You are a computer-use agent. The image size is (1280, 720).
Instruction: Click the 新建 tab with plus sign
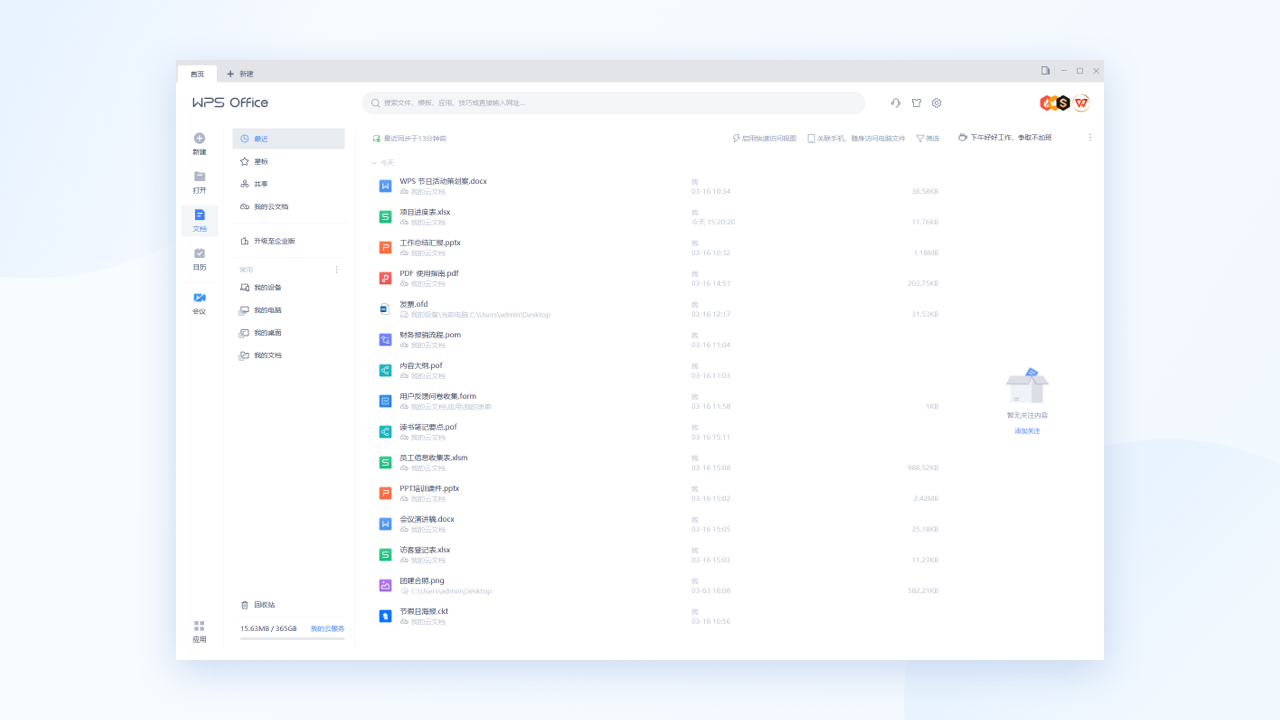click(240, 74)
